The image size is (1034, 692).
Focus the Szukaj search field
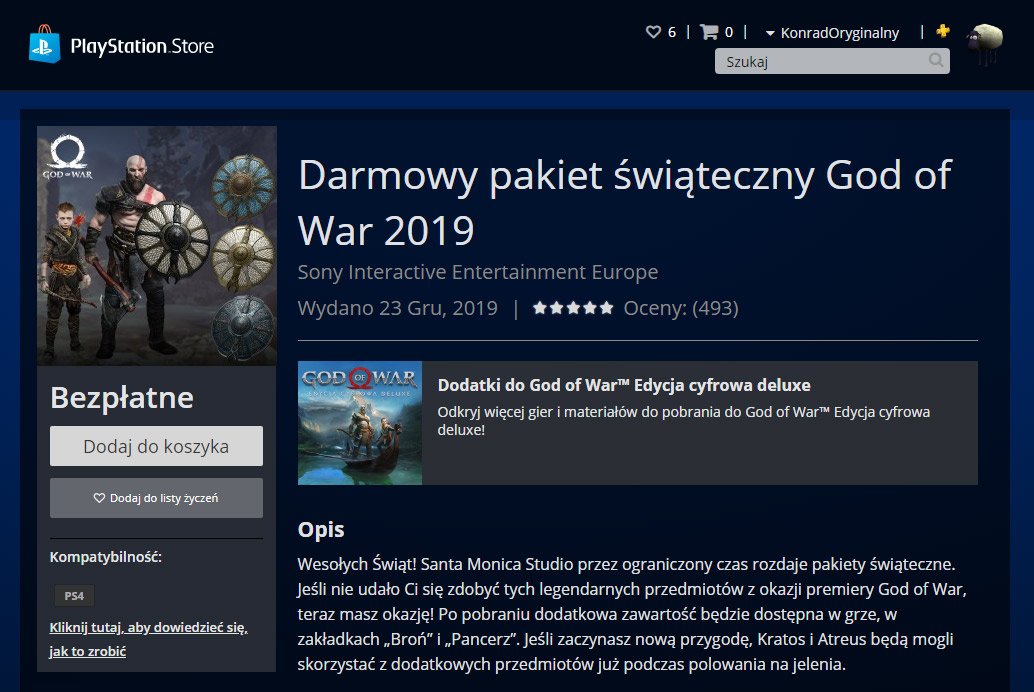coord(832,61)
